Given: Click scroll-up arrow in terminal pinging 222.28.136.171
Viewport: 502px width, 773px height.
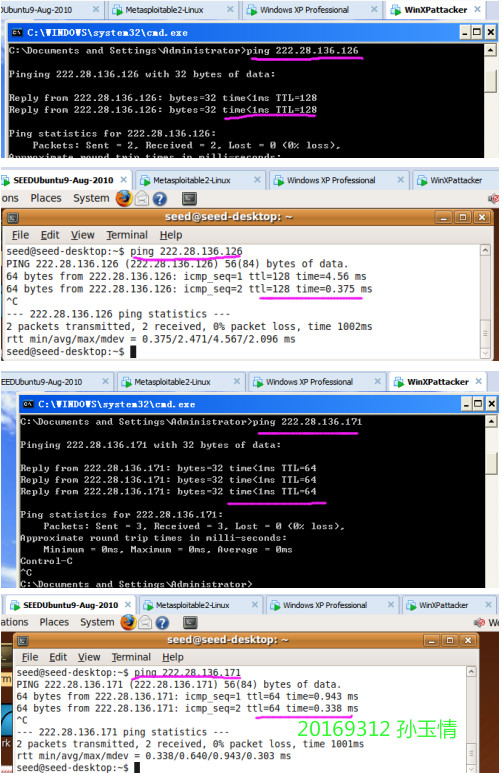Looking at the screenshot, I should pyautogui.click(x=471, y=672).
